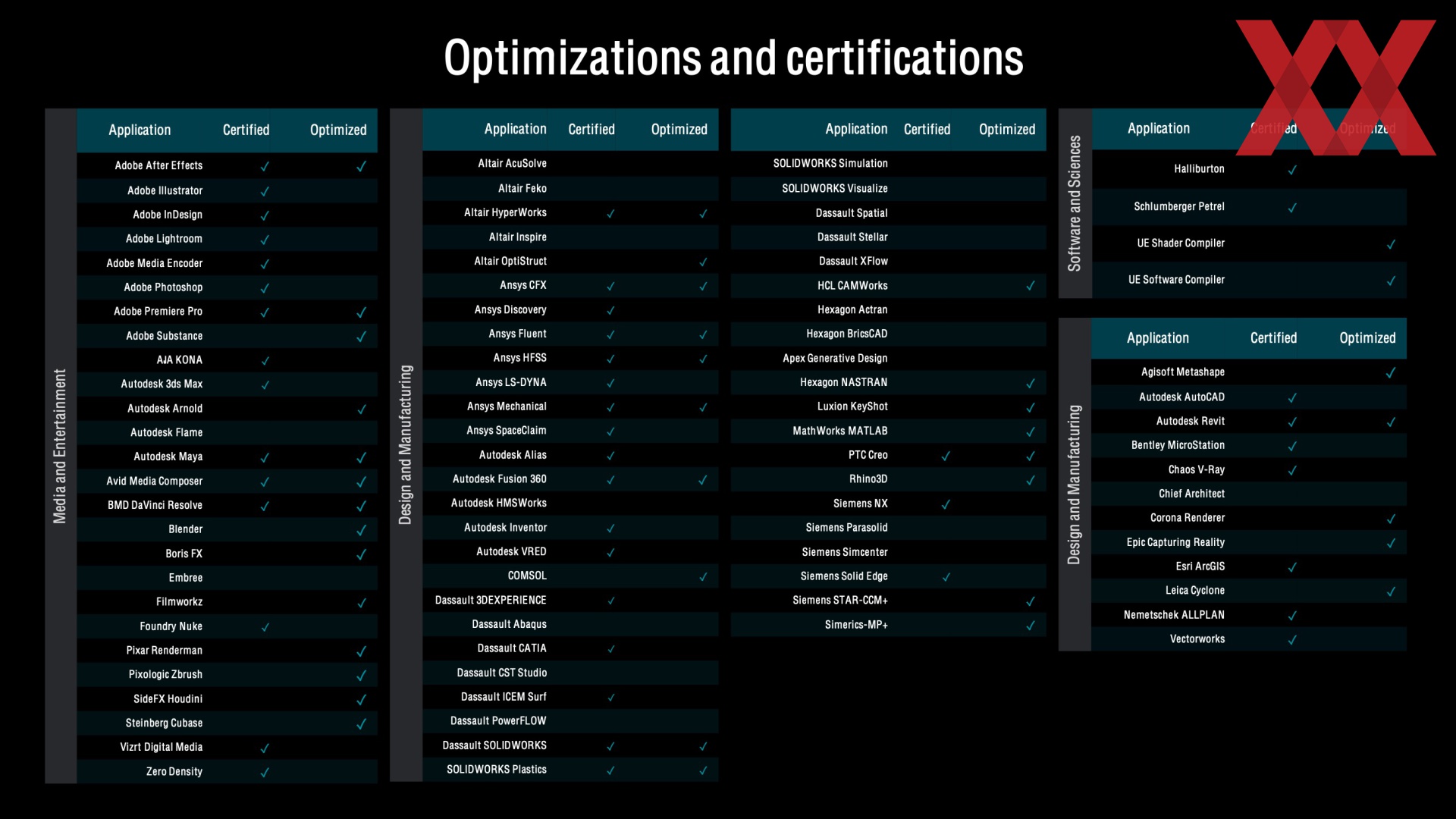The width and height of the screenshot is (1456, 819).
Task: Select the 'Simerics-MP+' entry
Action: pyautogui.click(x=856, y=625)
